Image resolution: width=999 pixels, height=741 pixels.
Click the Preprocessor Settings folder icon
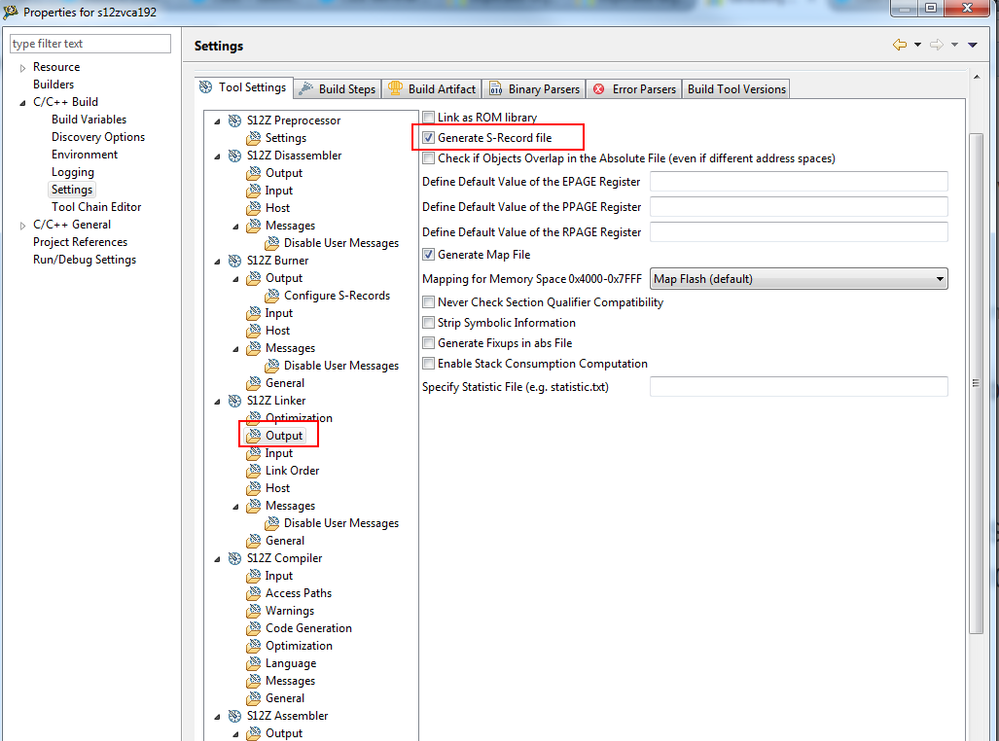[254, 138]
